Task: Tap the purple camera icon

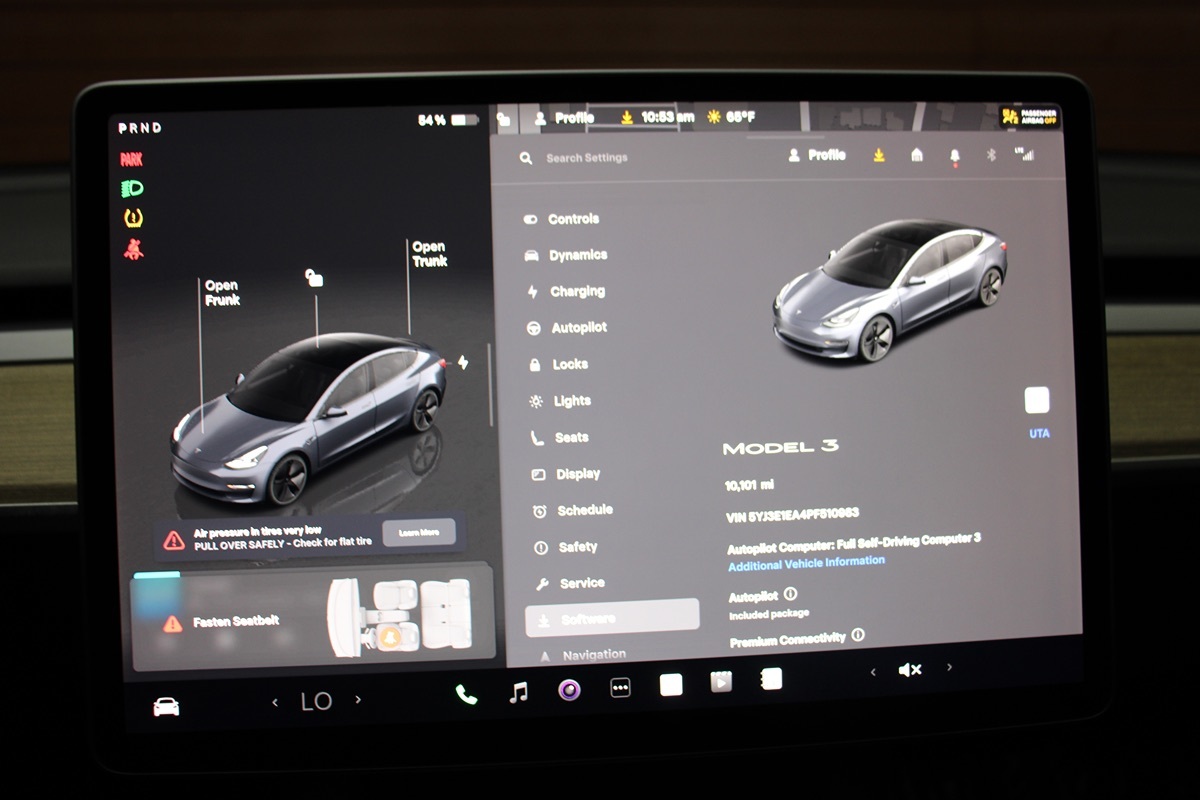Action: coord(569,689)
